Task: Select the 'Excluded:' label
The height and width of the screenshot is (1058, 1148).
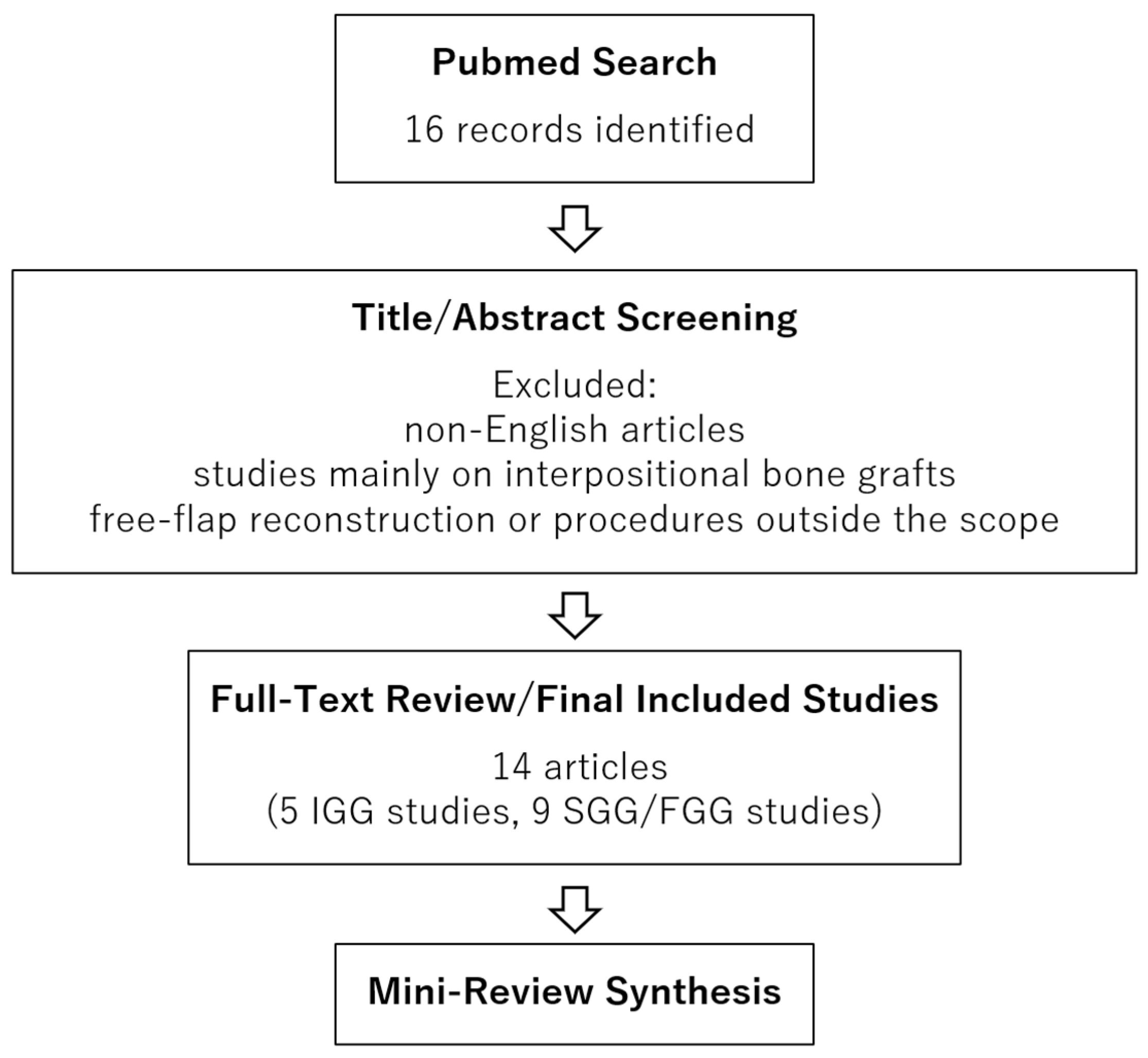Action: [575, 385]
